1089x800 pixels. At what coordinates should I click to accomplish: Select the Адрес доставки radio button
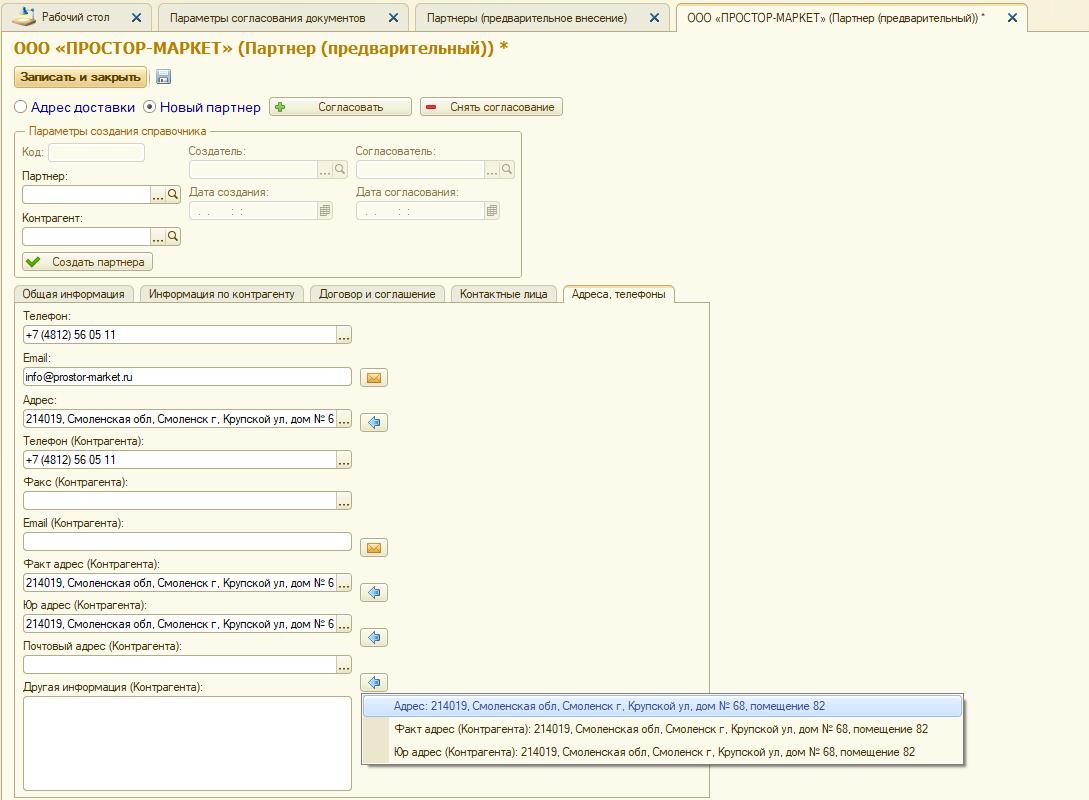(21, 107)
